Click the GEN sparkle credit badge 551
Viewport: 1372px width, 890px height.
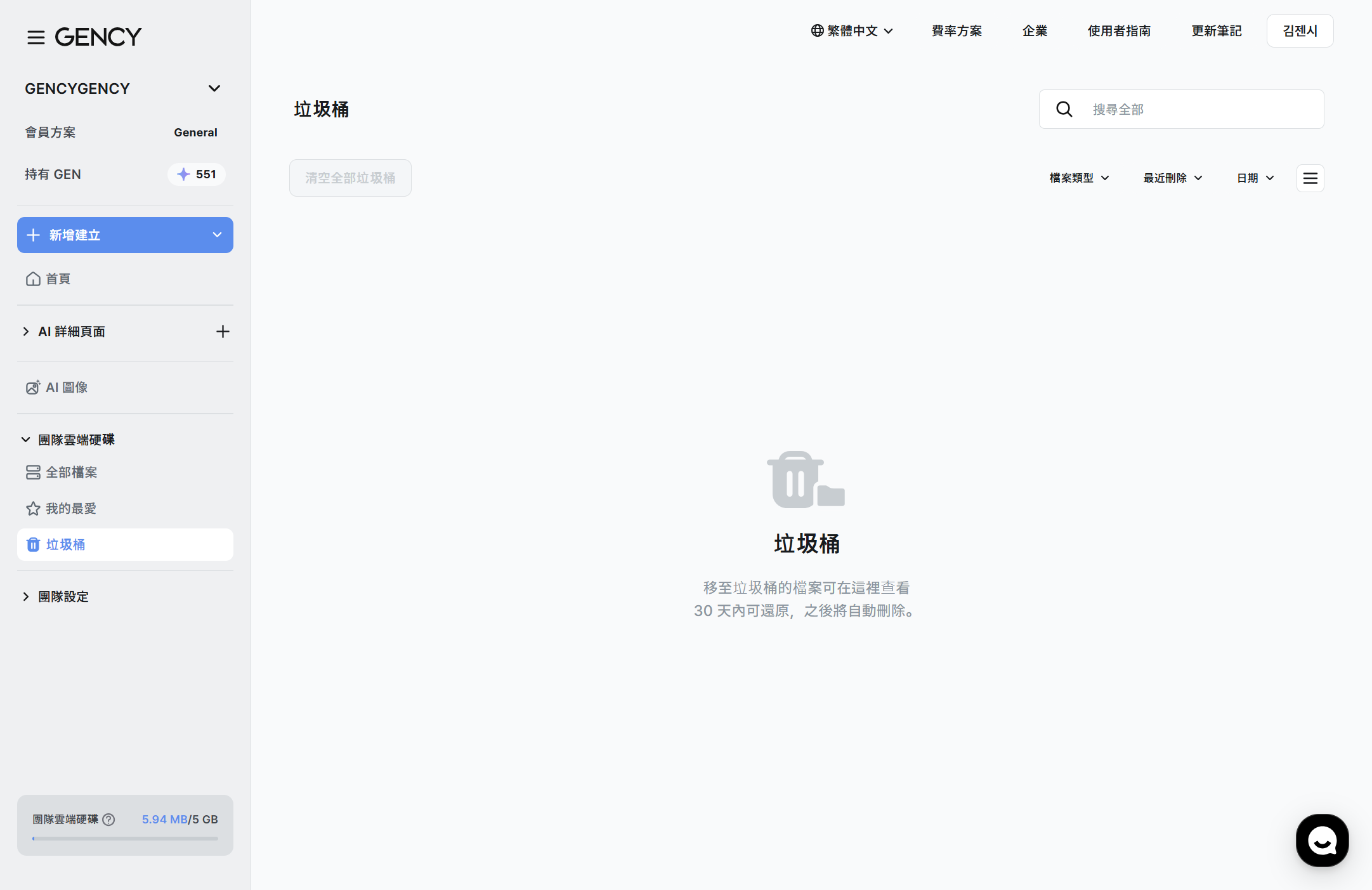click(x=197, y=174)
